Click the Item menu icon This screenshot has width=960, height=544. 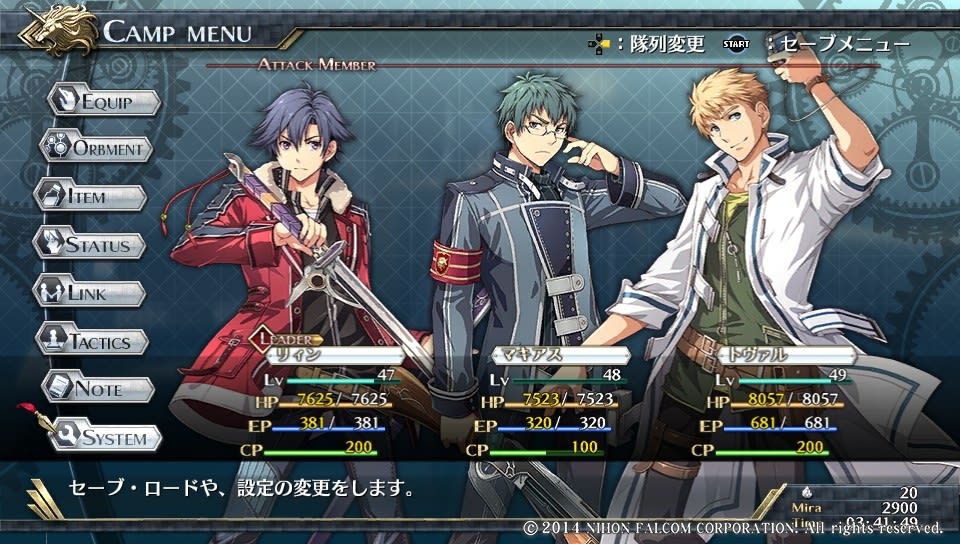(x=51, y=196)
